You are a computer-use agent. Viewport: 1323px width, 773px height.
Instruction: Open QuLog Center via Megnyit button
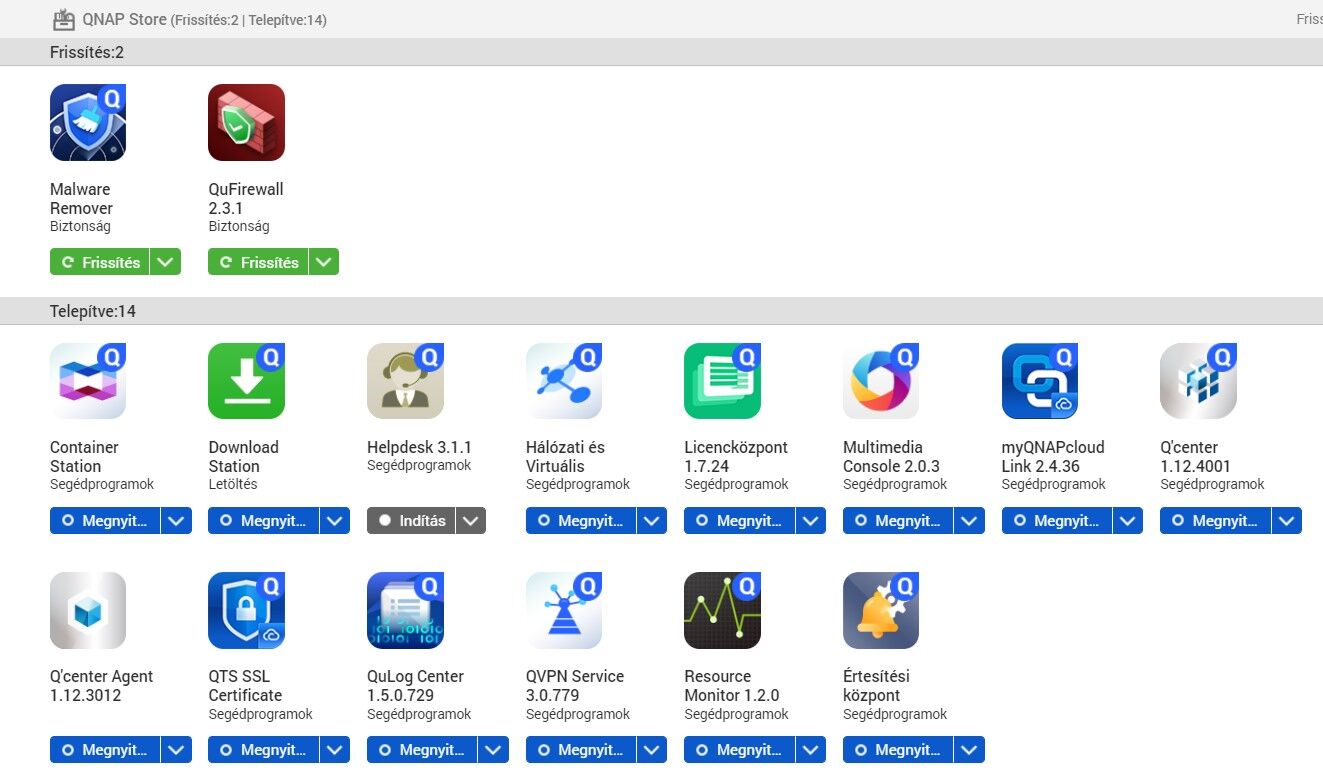click(x=422, y=750)
